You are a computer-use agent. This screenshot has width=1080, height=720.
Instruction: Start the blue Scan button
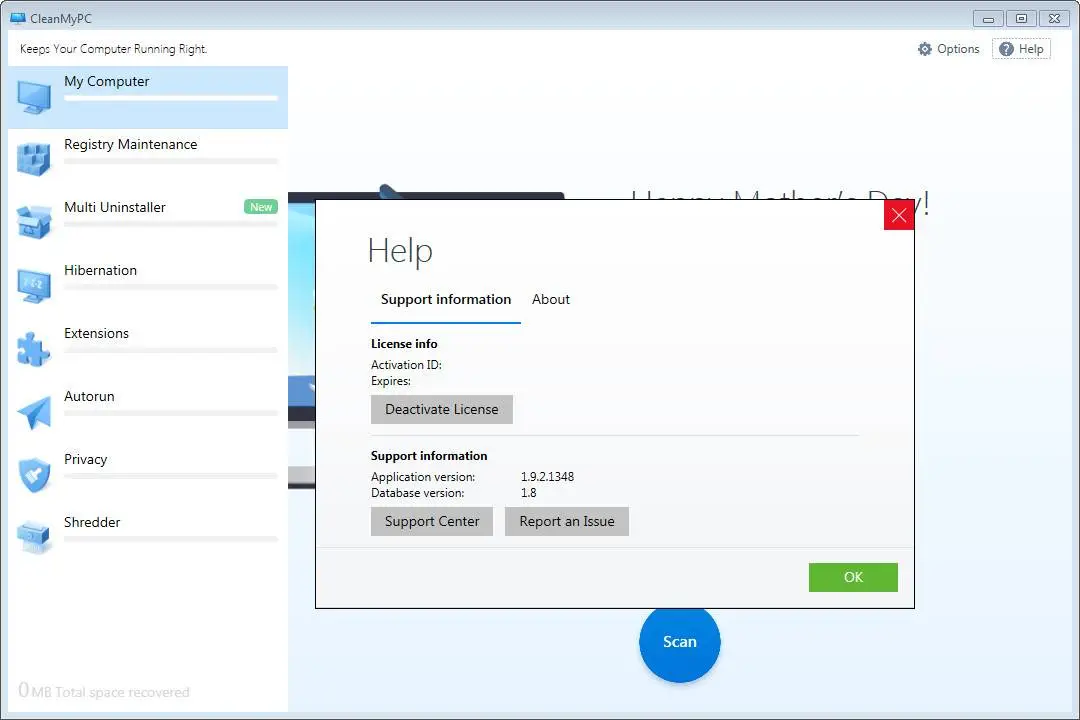[680, 642]
